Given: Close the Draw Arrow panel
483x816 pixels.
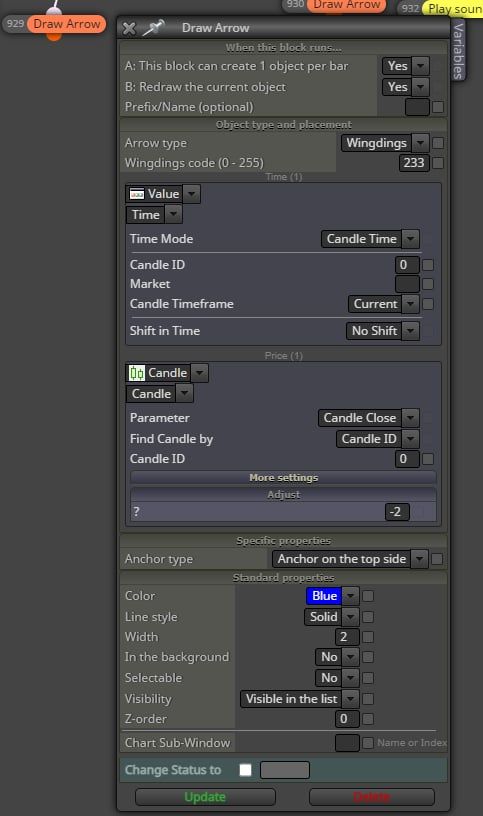Looking at the screenshot, I should click(129, 28).
